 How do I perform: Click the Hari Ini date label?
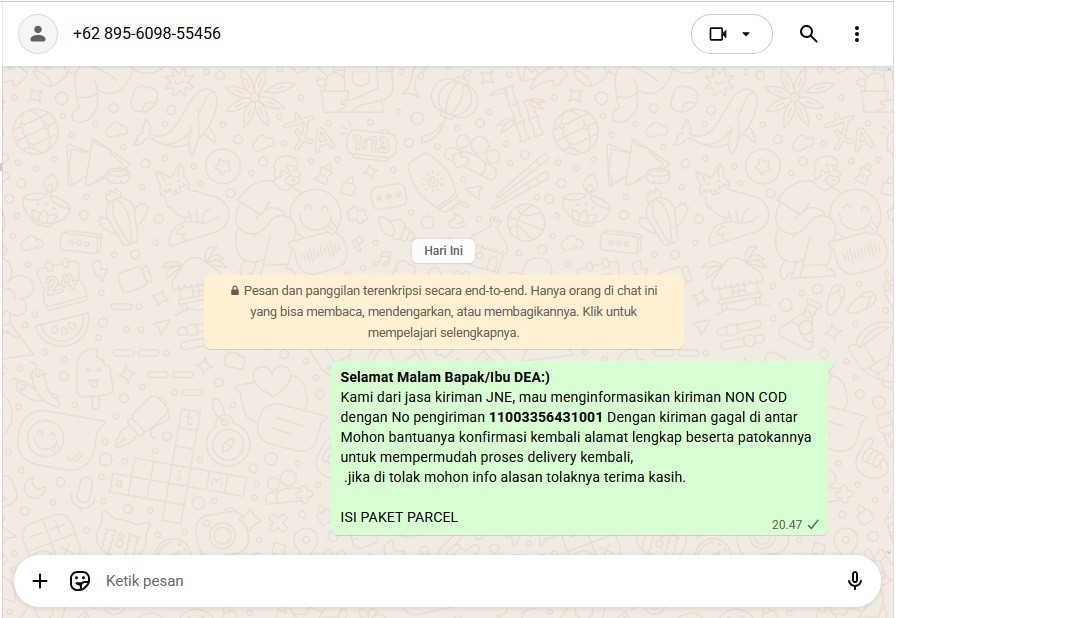point(444,250)
